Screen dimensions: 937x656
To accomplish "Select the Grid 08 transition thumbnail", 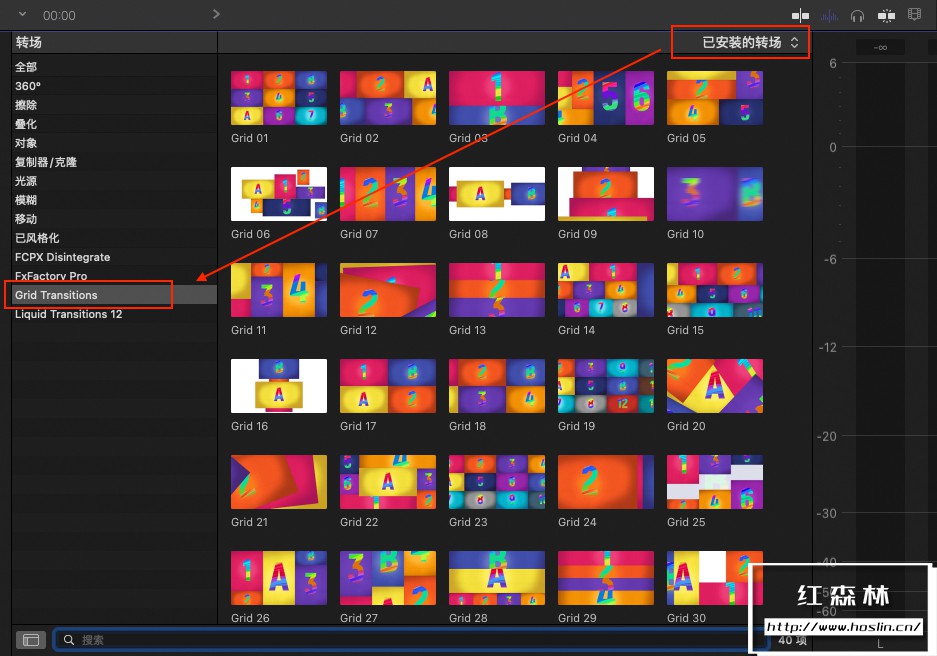I will pos(497,194).
